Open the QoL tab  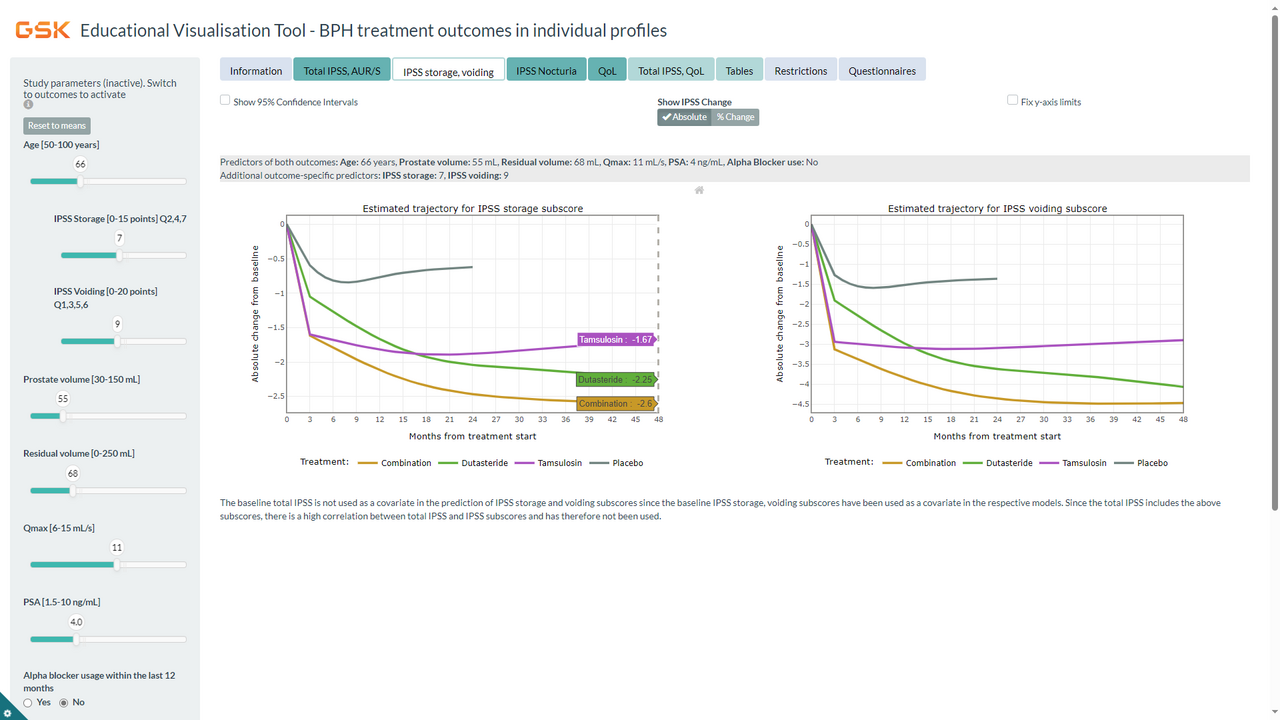[607, 70]
